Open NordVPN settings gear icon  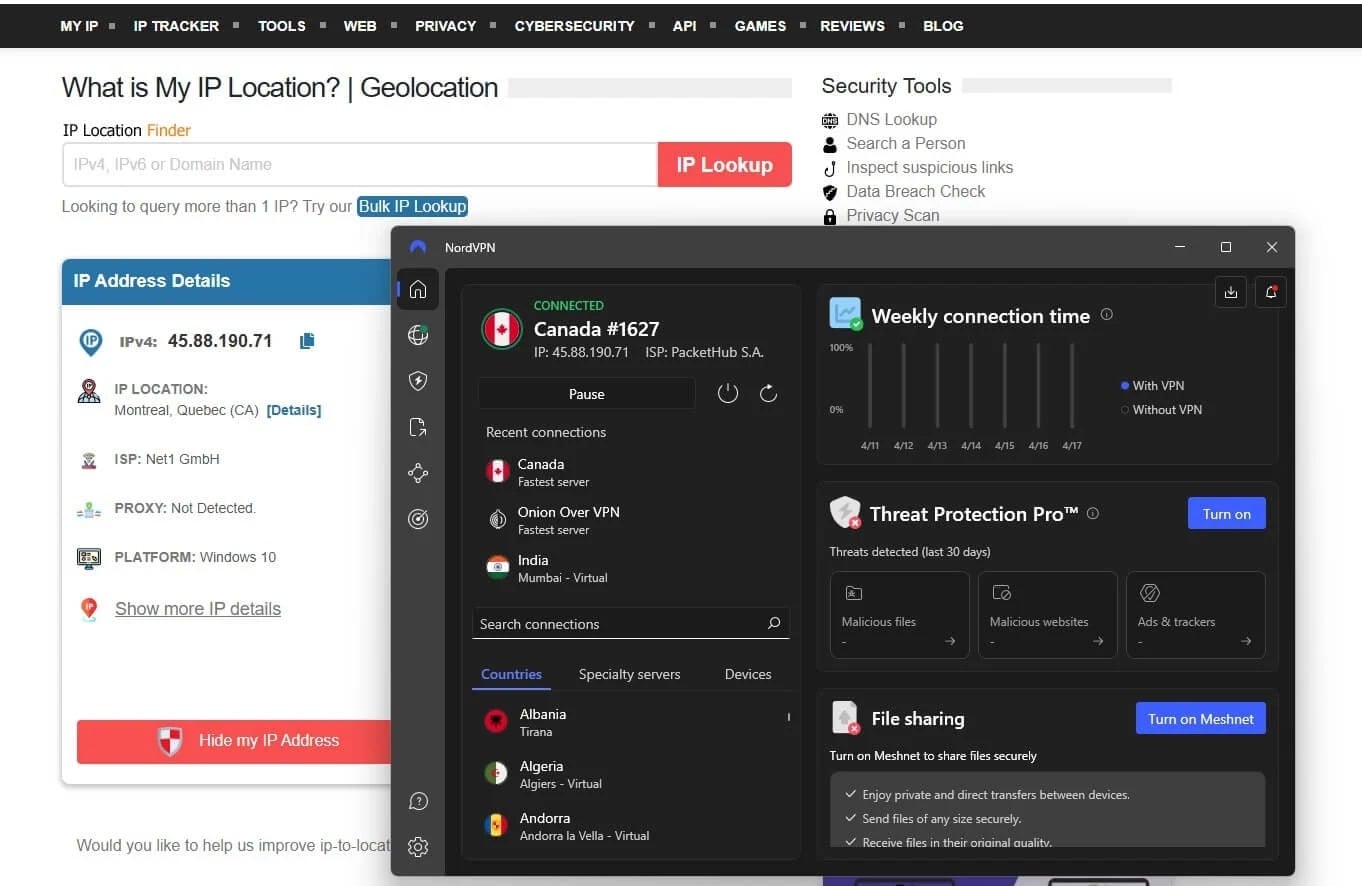[418, 847]
